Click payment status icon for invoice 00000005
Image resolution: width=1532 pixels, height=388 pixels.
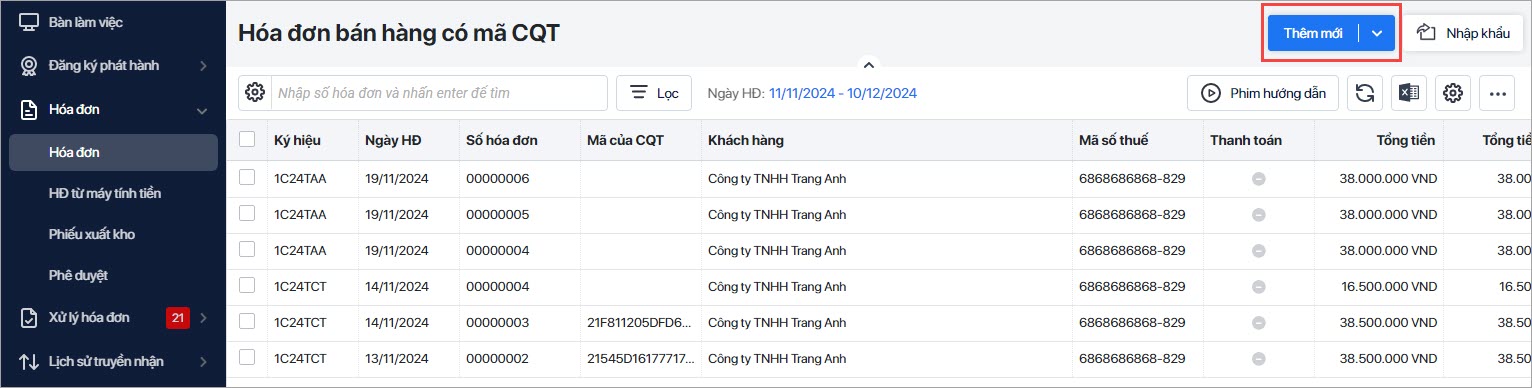pyautogui.click(x=1259, y=215)
